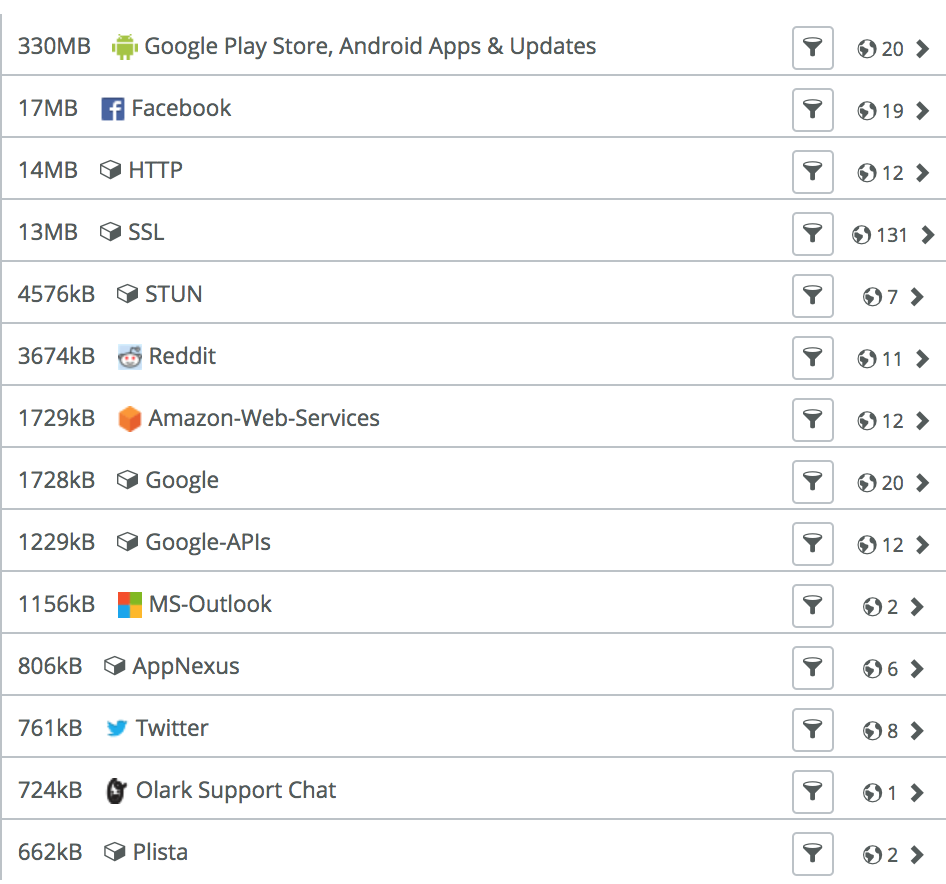Click the globe icon in the HTTP row
Screen dimensions: 946x884
(x=866, y=173)
